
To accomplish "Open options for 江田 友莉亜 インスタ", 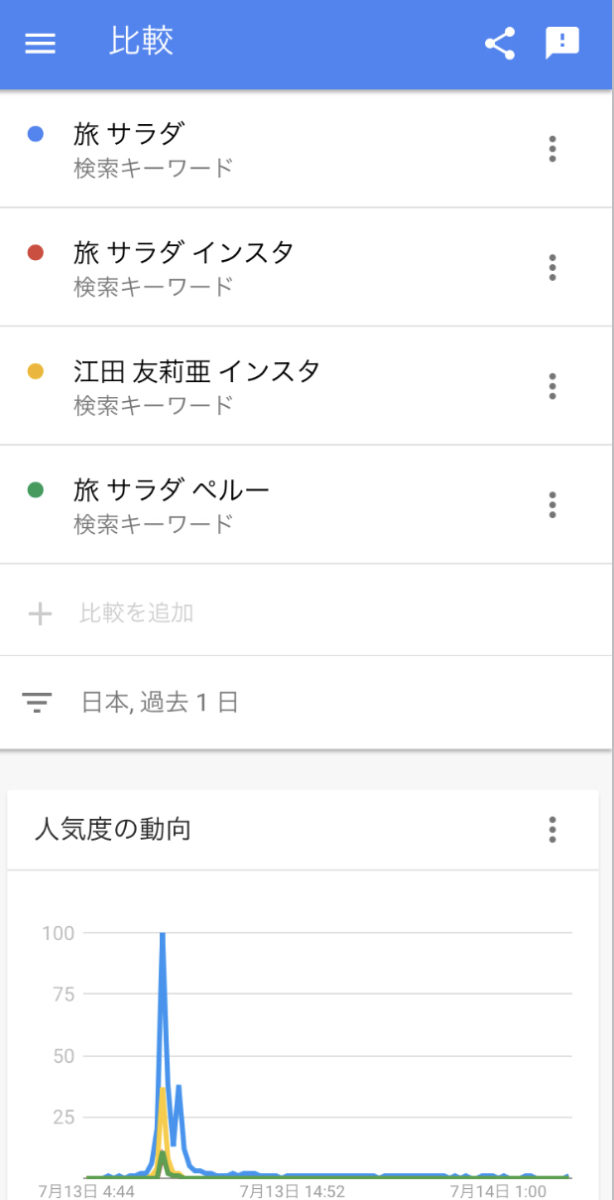I will point(552,386).
